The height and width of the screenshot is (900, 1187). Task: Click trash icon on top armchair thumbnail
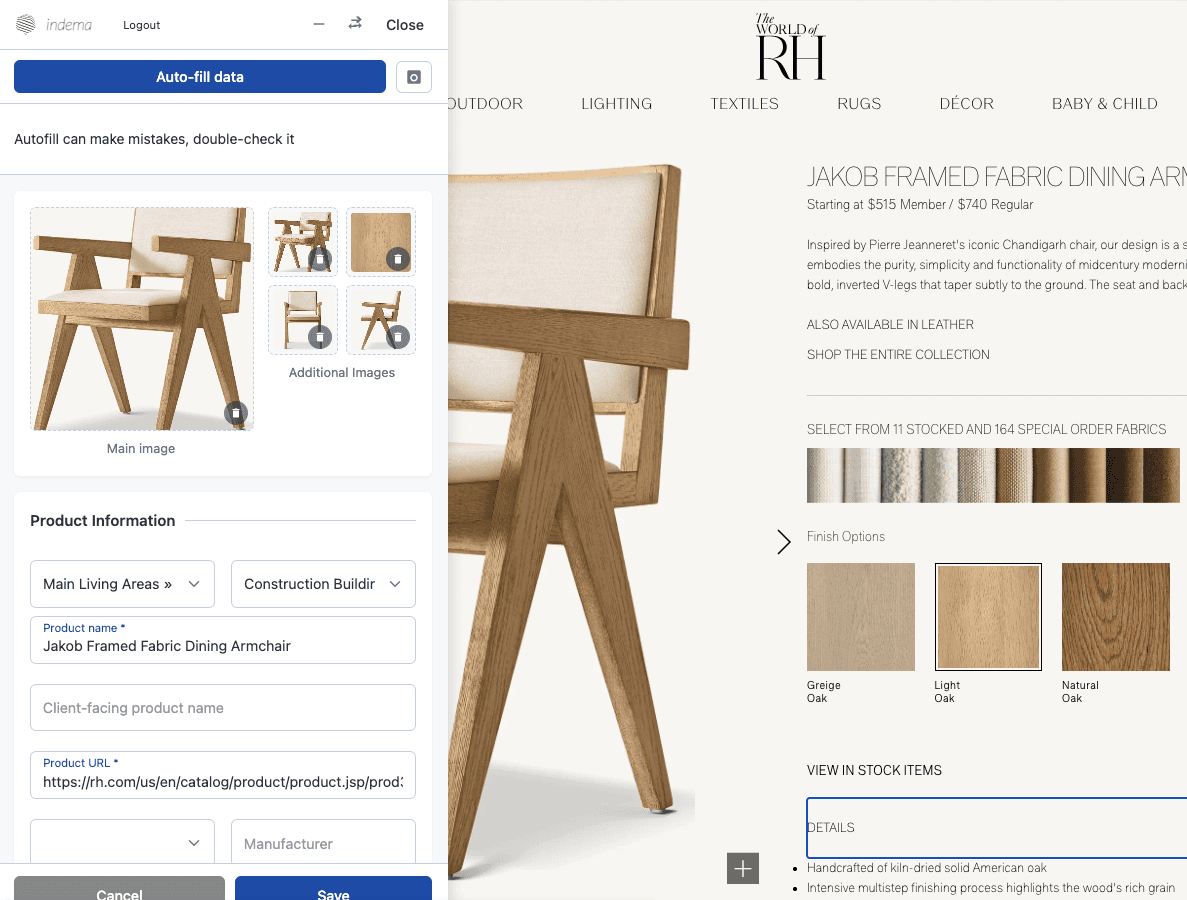pos(318,259)
